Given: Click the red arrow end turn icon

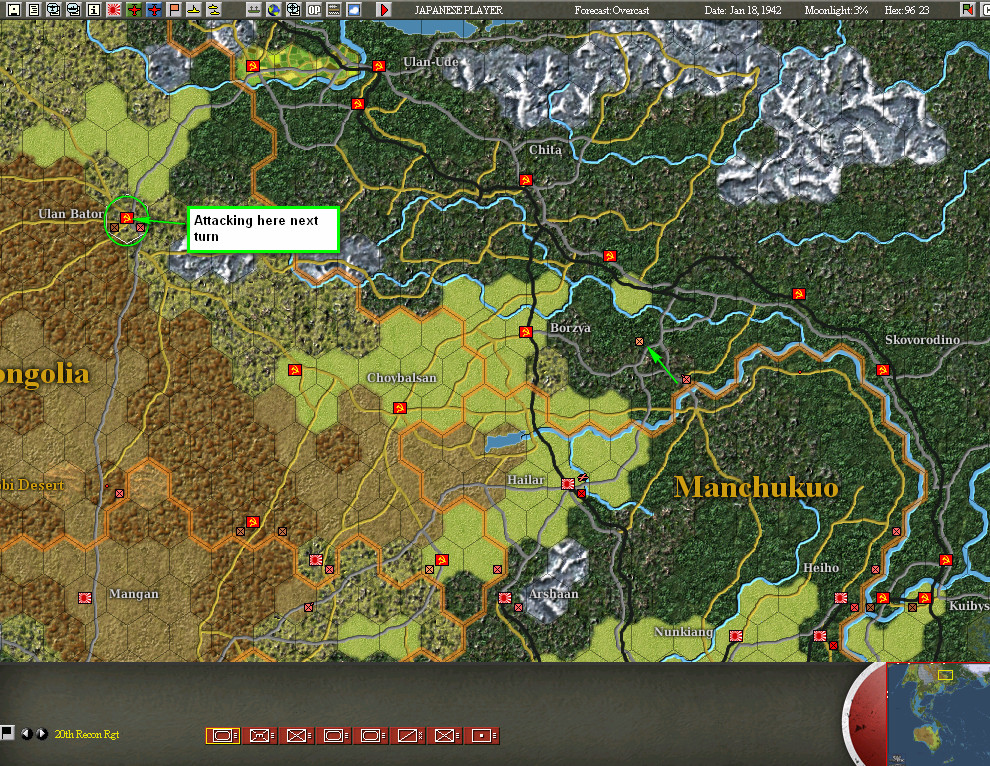Looking at the screenshot, I should click(383, 9).
